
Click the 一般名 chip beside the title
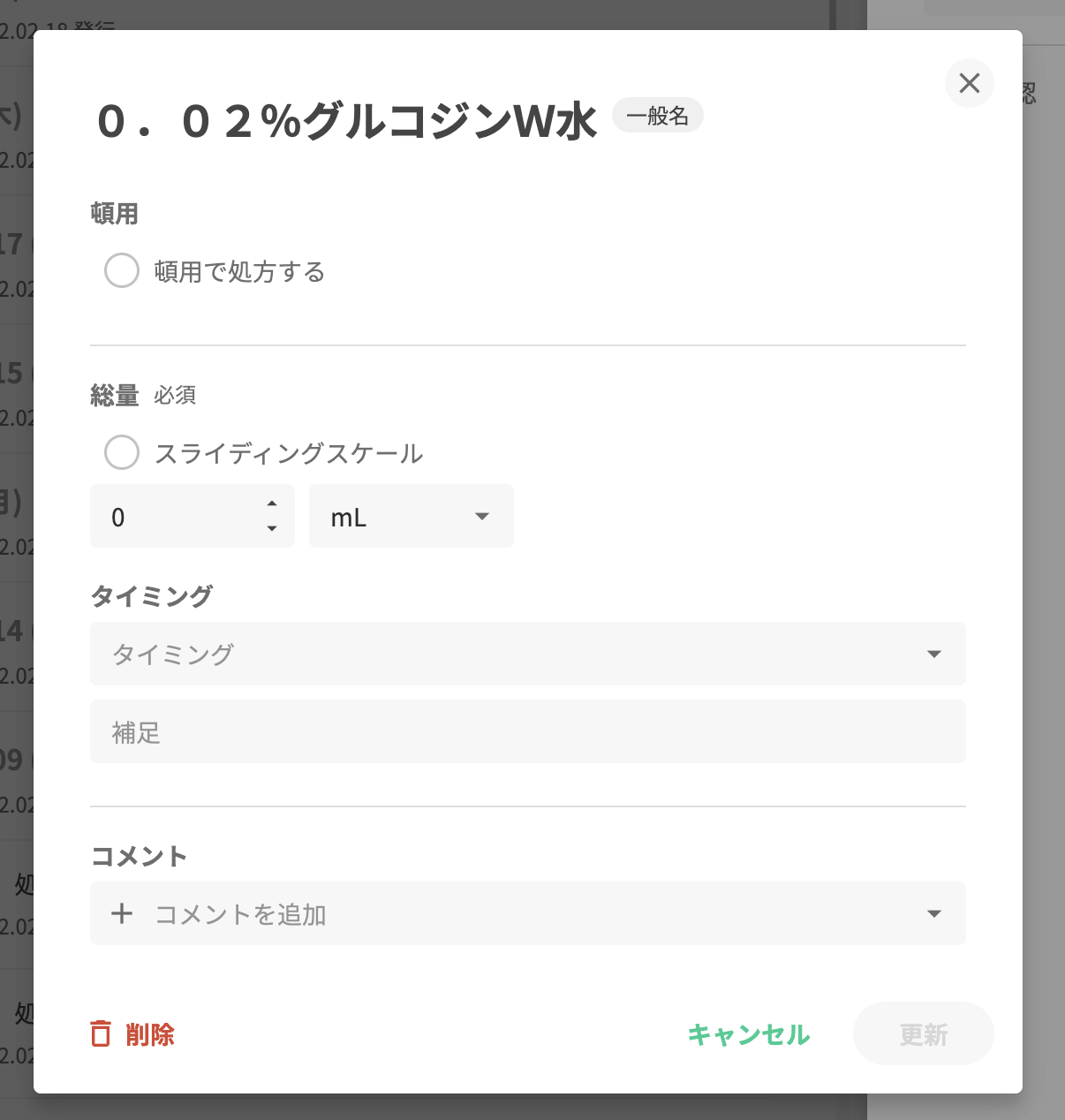[x=657, y=116]
